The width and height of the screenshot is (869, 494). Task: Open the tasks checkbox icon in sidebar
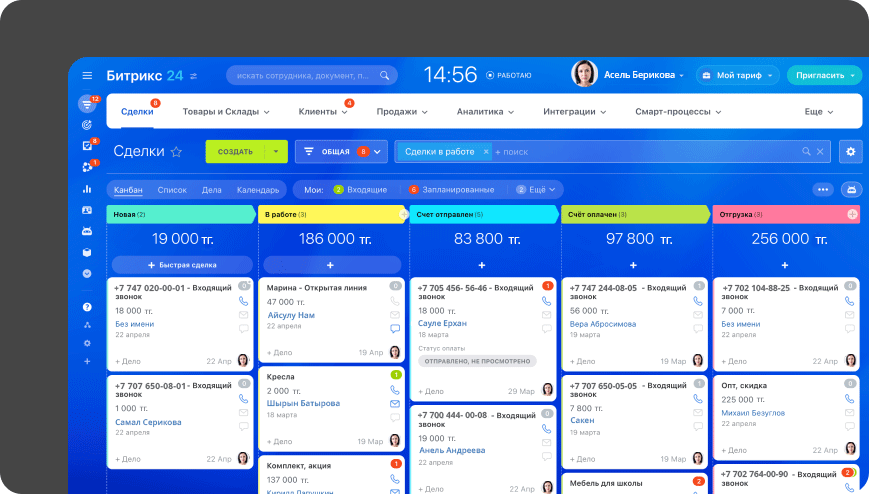(87, 145)
